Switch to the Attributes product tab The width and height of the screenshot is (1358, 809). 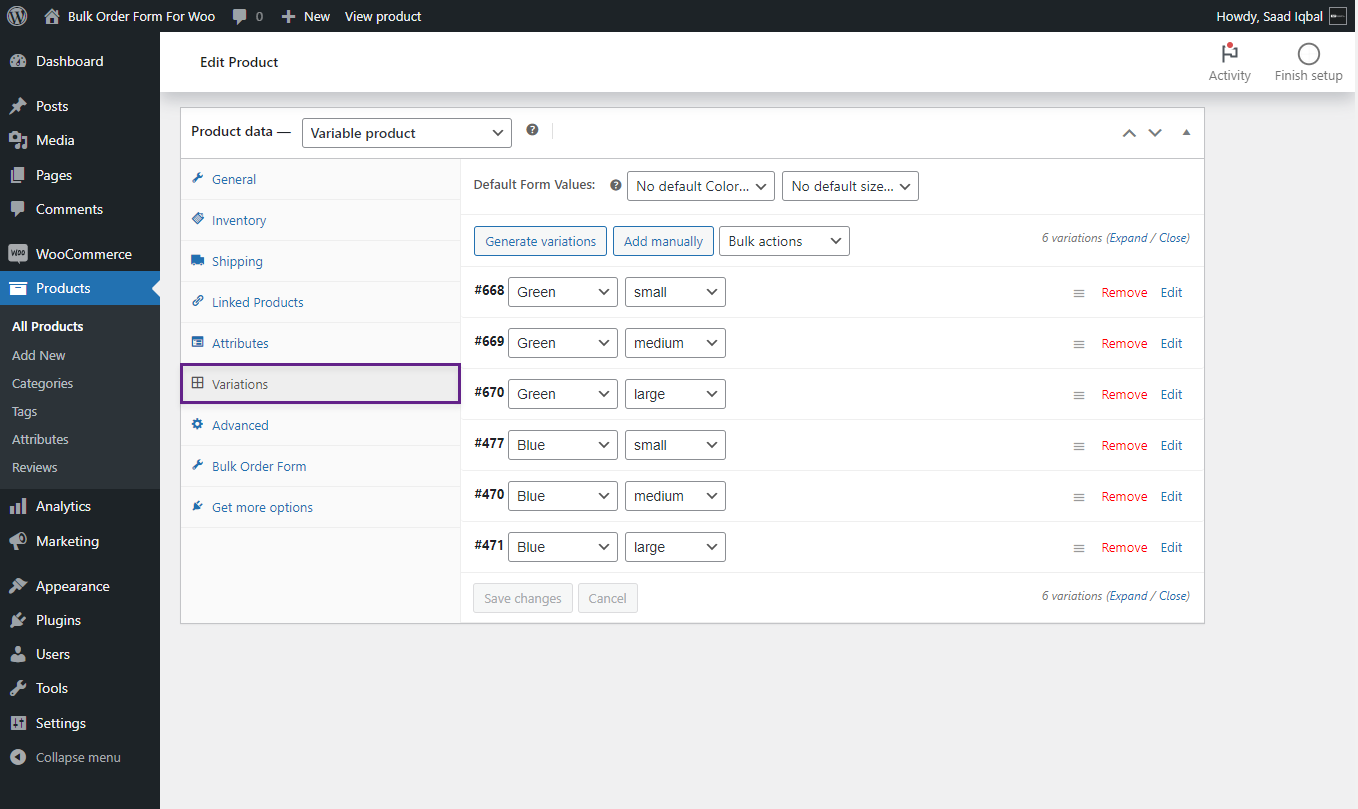(x=240, y=343)
